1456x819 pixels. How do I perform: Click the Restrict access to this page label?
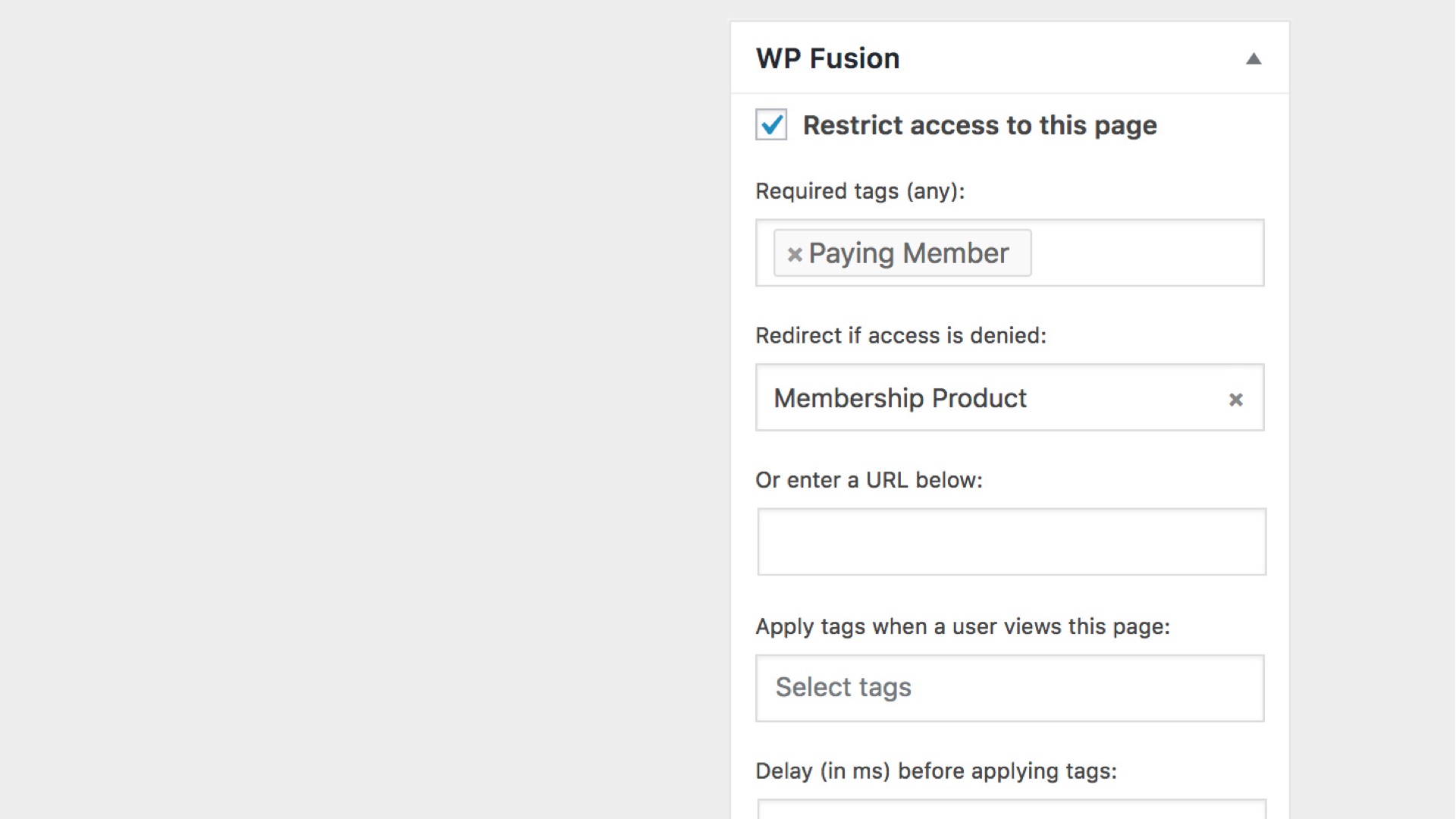979,125
